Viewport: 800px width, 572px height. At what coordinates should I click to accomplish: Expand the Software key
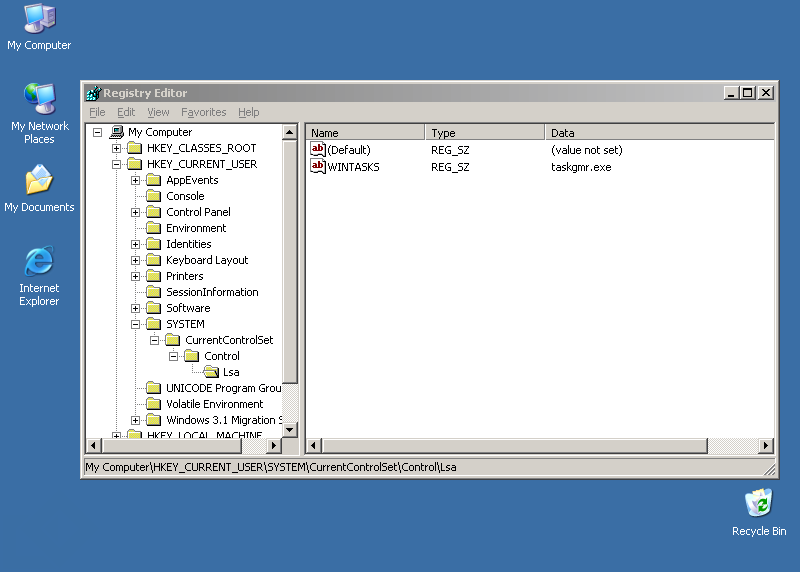[x=135, y=308]
